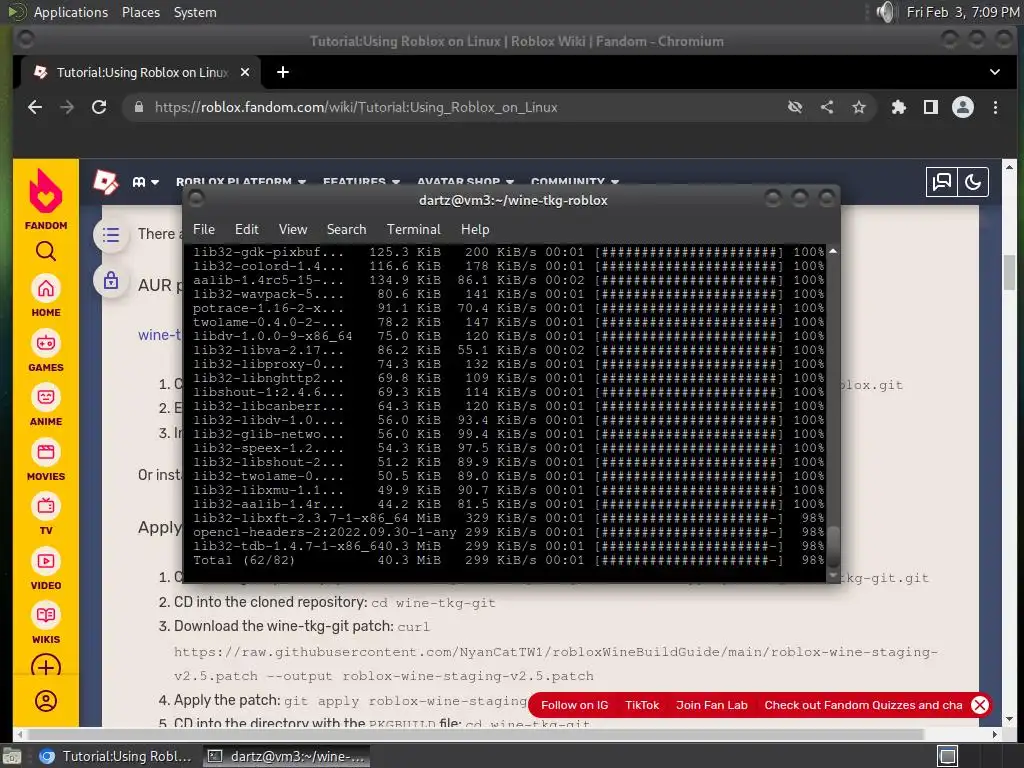Open the Terminal menu
This screenshot has width=1024, height=768.
pos(413,229)
